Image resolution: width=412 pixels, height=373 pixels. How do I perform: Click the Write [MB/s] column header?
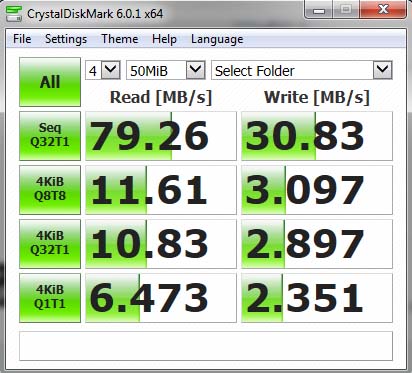[x=317, y=97]
